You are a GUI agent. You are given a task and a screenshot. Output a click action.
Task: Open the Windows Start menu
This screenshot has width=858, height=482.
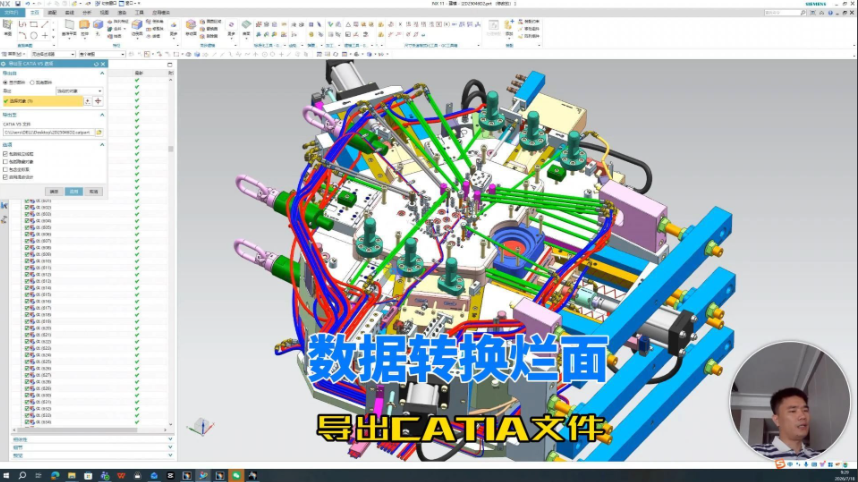point(6,475)
